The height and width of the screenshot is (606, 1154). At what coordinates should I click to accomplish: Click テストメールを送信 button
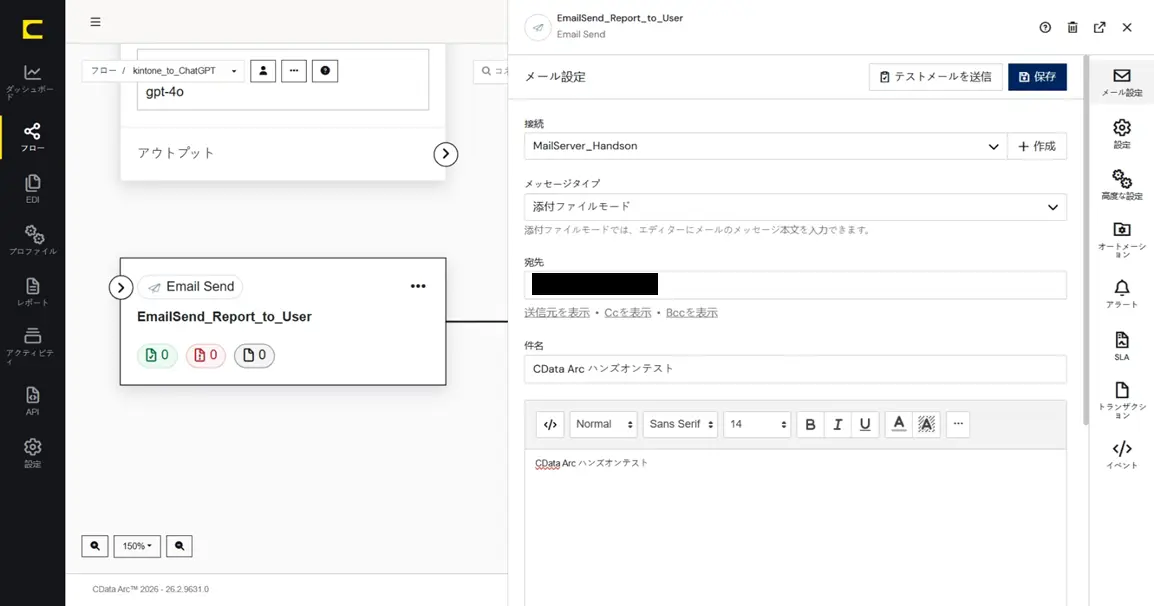(935, 77)
